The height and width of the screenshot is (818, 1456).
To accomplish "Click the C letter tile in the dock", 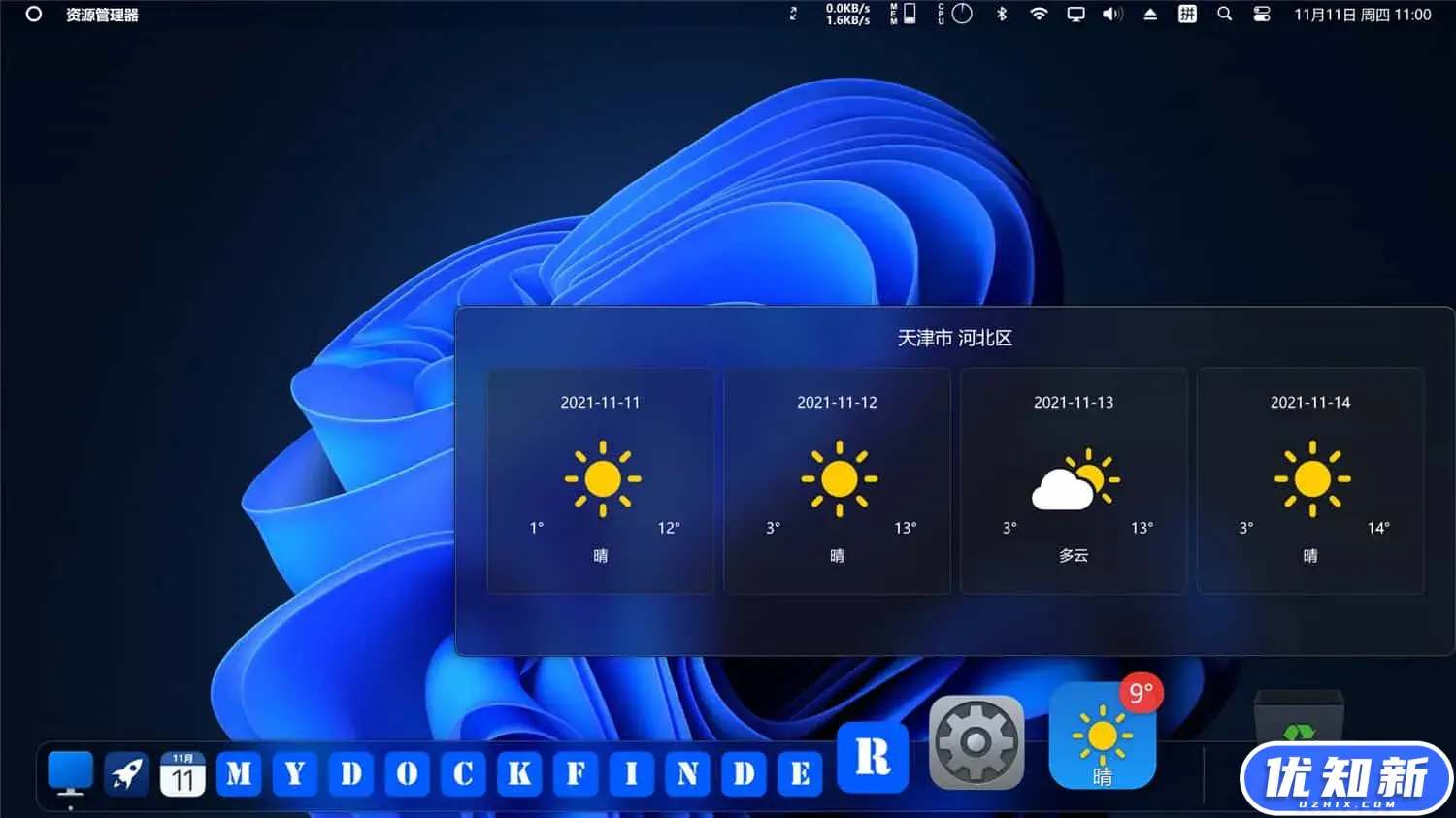I will pyautogui.click(x=464, y=773).
